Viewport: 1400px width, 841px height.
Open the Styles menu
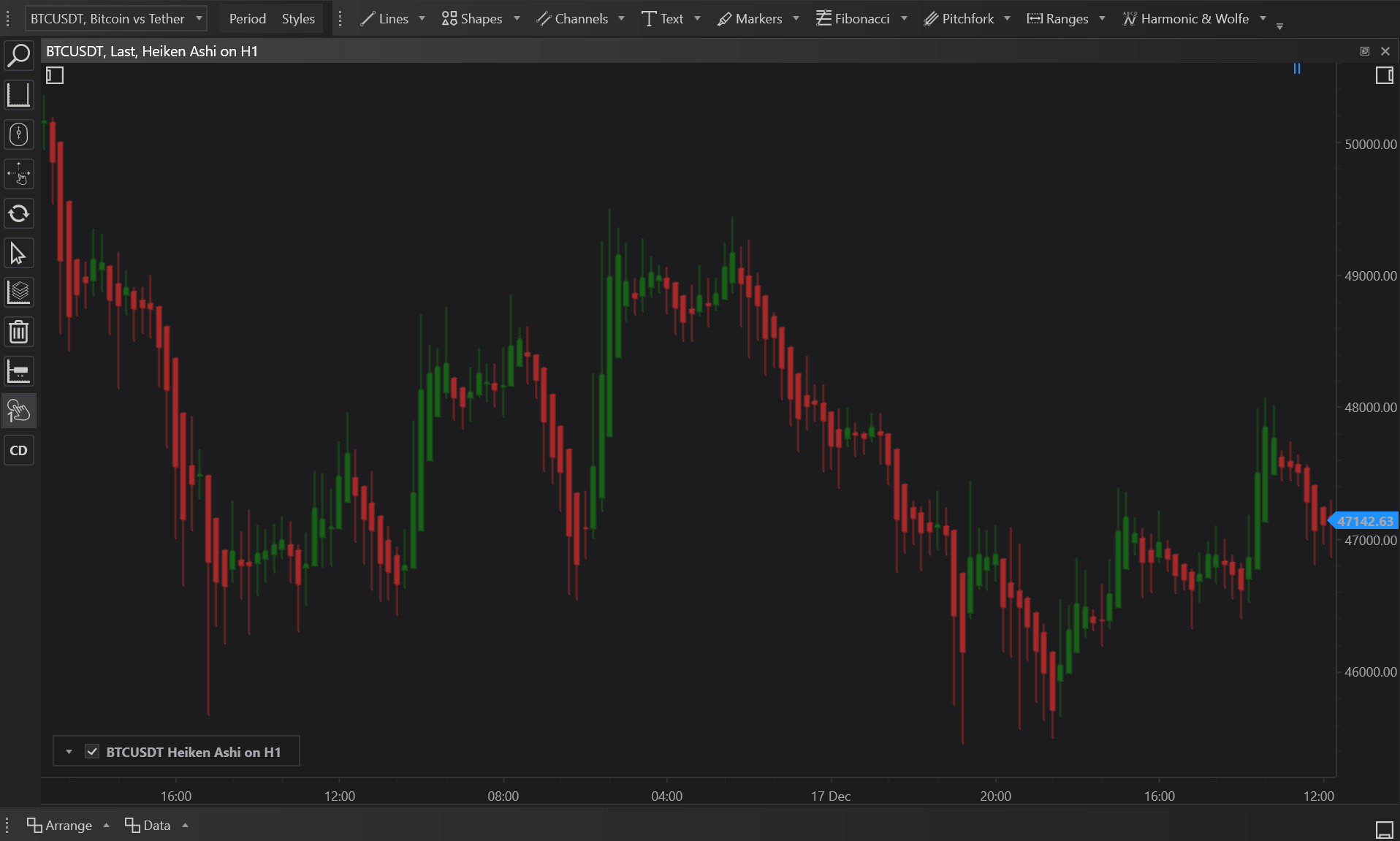pyautogui.click(x=298, y=18)
